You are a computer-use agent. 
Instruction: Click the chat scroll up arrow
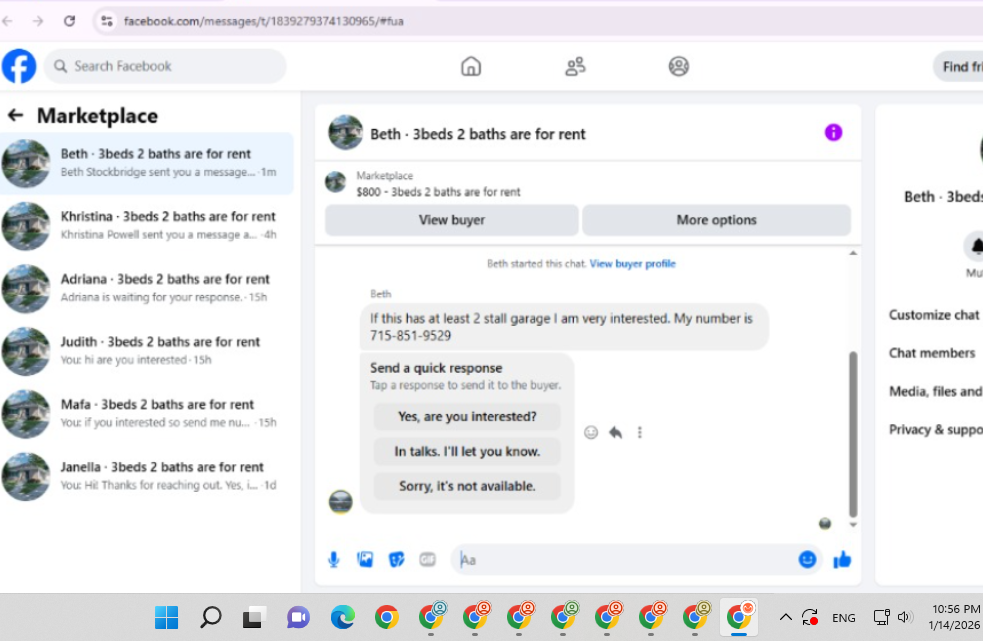(x=853, y=253)
